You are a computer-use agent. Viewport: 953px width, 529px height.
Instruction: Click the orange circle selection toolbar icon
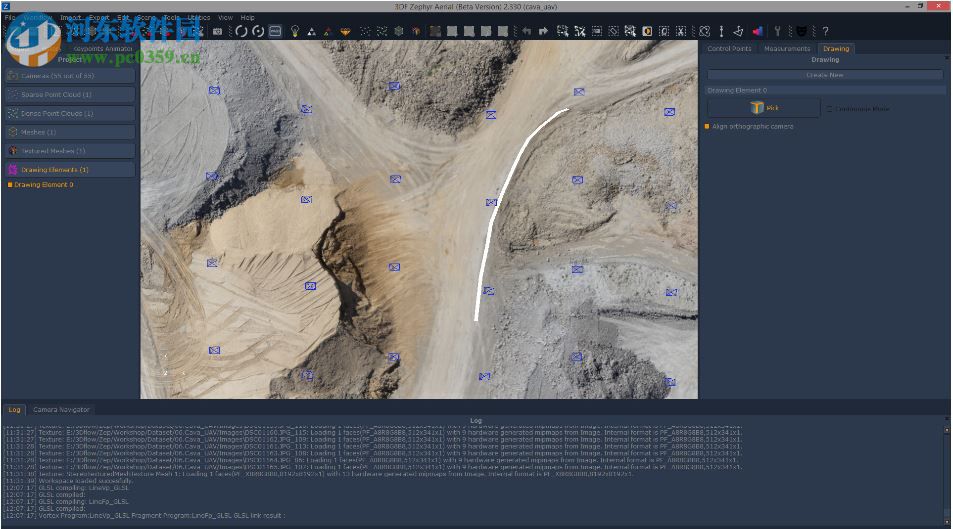click(x=647, y=31)
